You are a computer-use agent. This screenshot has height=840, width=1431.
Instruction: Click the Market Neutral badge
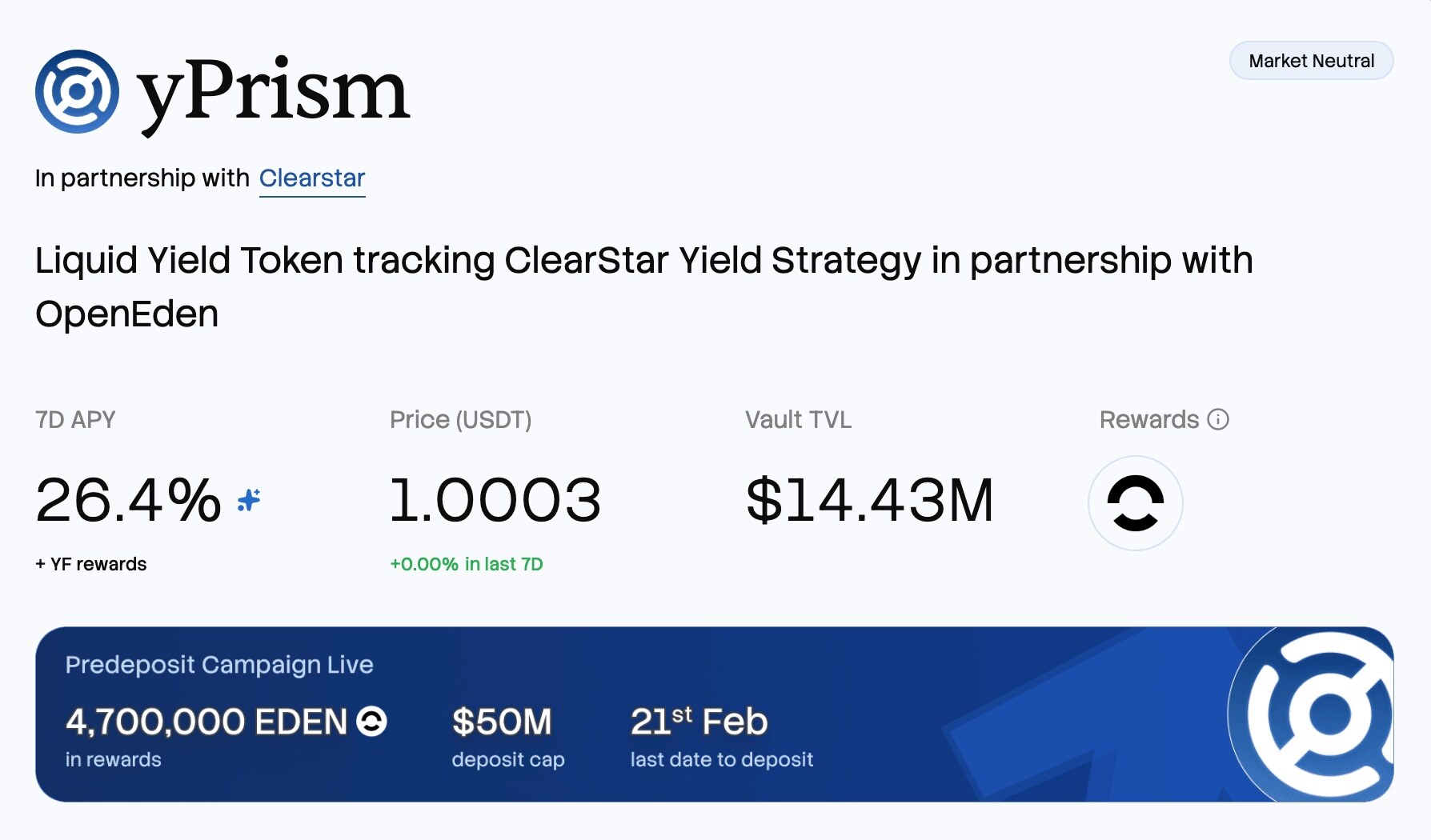click(1310, 60)
